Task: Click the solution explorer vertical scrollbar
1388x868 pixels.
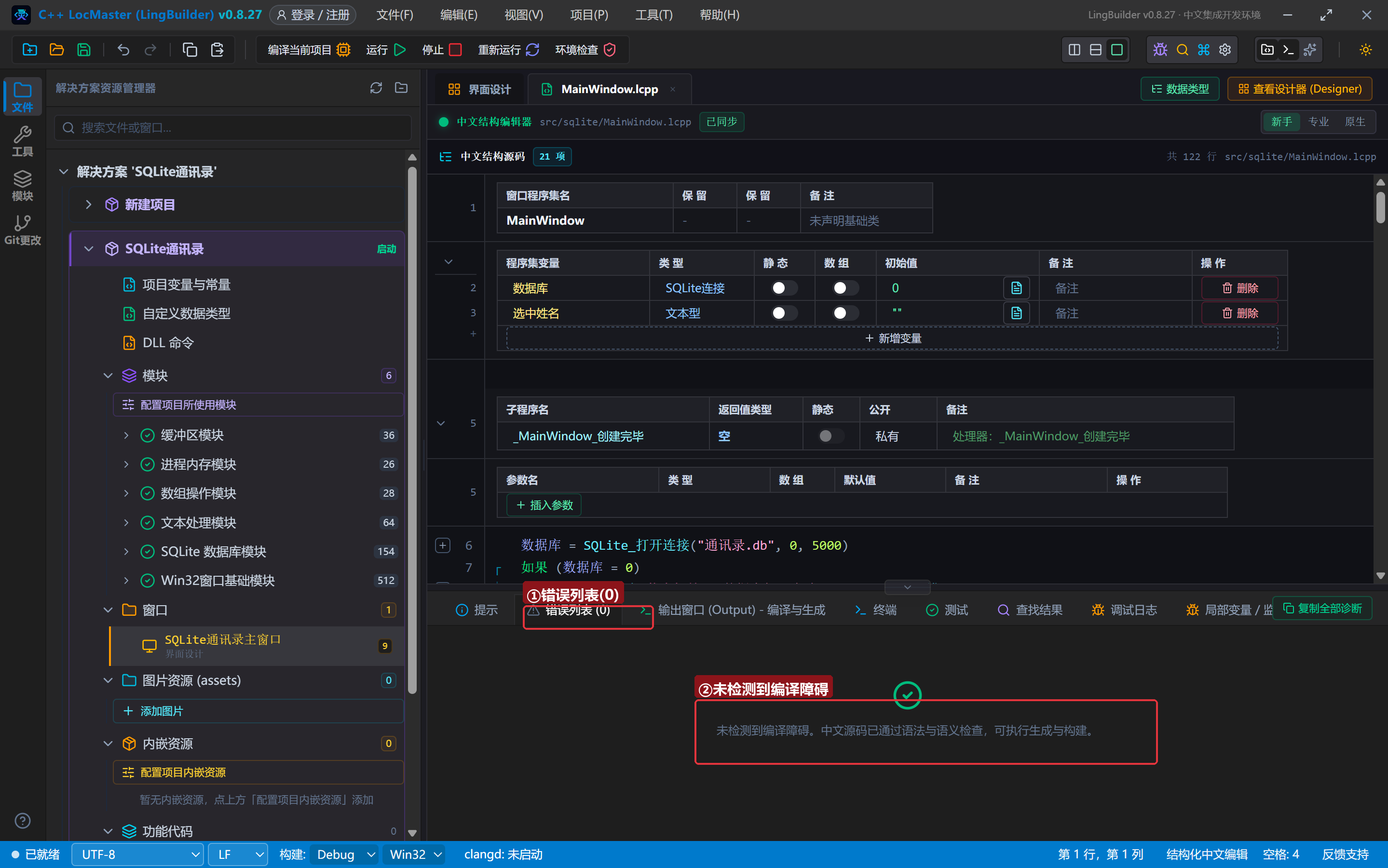Action: (x=411, y=431)
